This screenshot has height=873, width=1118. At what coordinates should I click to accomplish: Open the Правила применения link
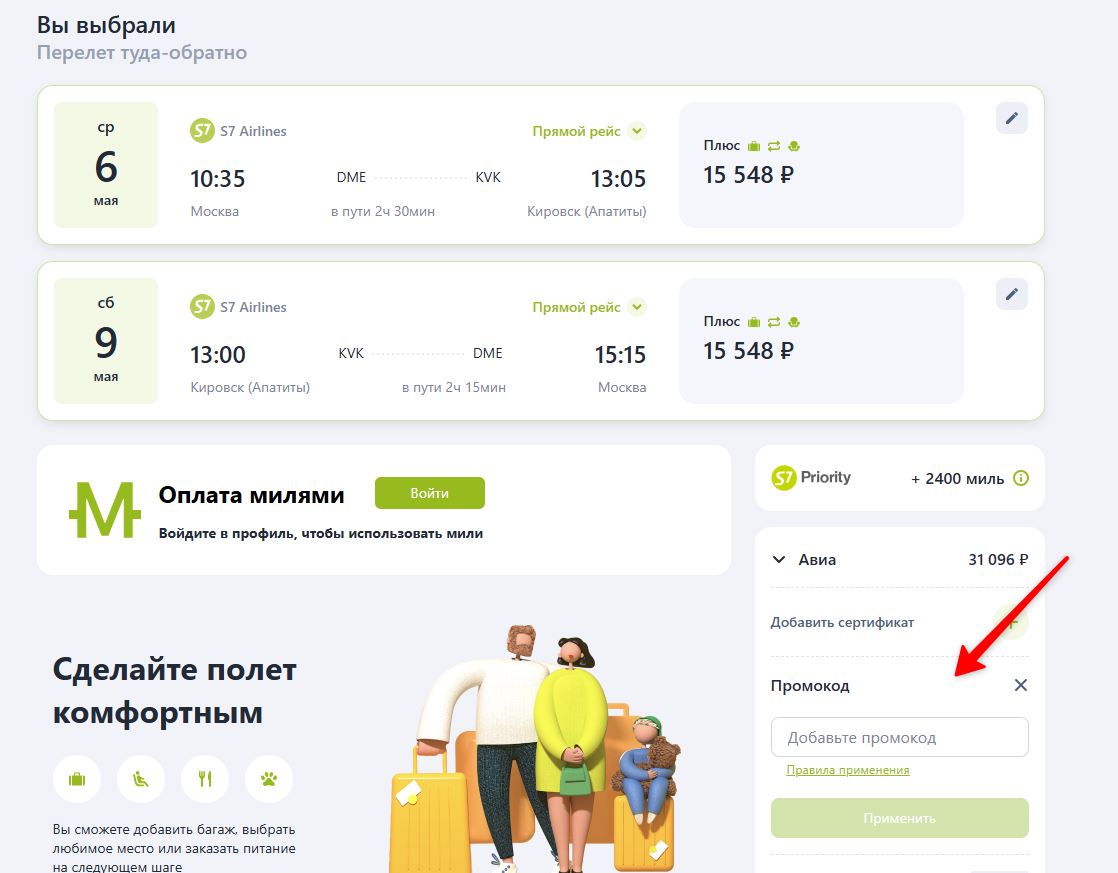(x=847, y=770)
